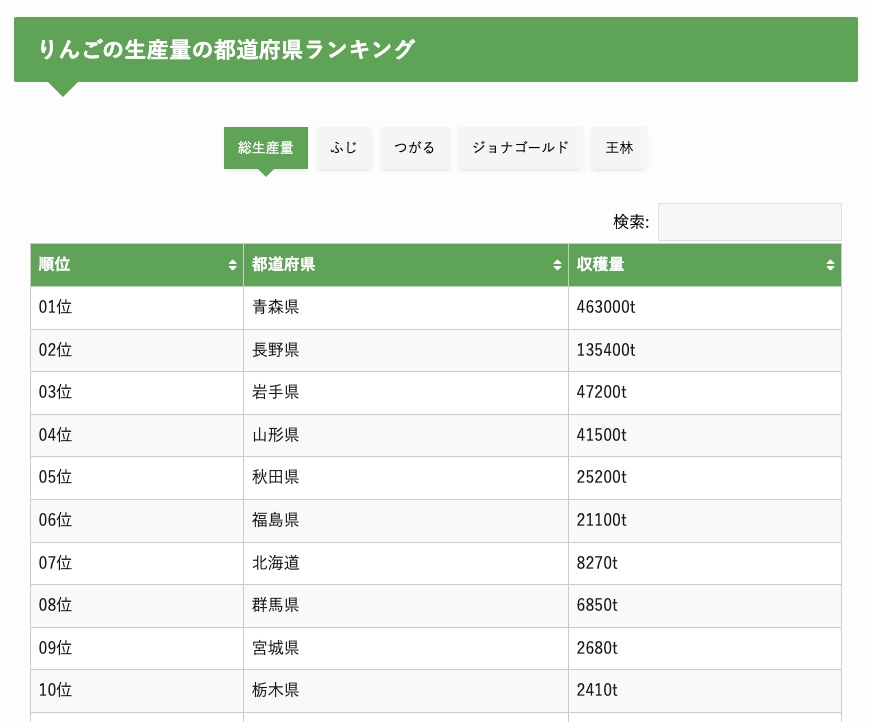Image resolution: width=871 pixels, height=722 pixels.
Task: Select the 04位 rank cell
Action: (x=137, y=435)
